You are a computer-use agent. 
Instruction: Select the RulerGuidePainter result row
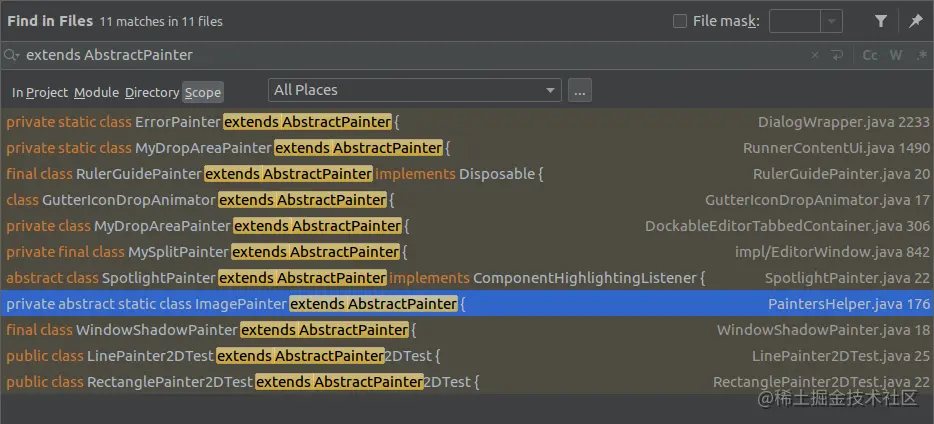pyautogui.click(x=467, y=174)
